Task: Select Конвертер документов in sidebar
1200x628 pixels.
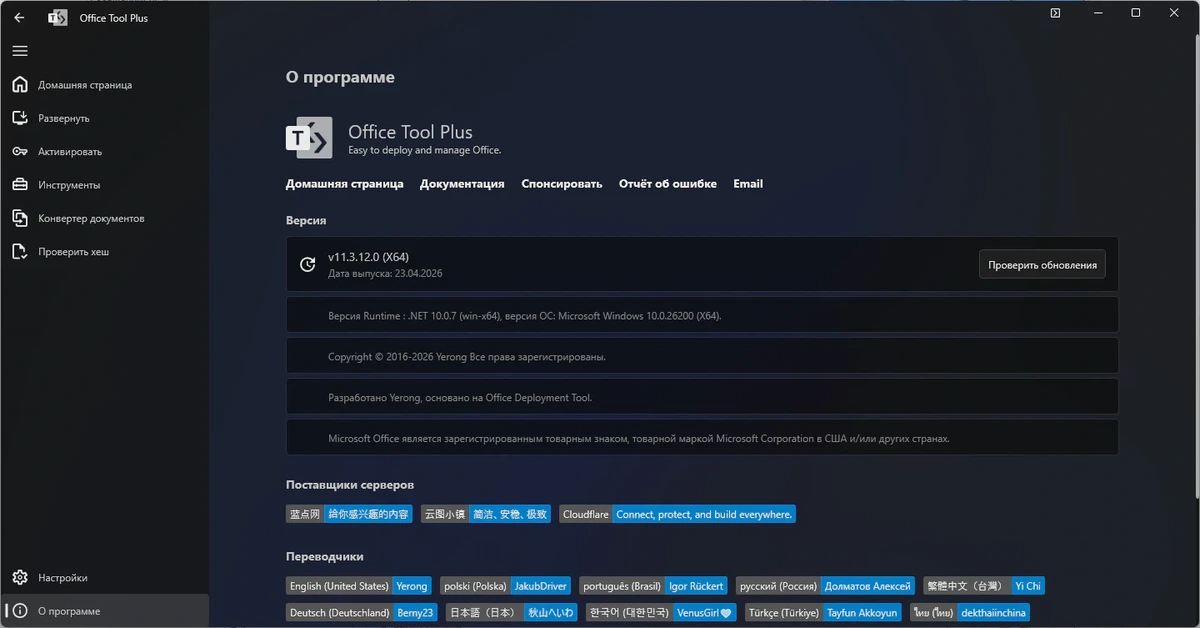Action: [x=104, y=218]
